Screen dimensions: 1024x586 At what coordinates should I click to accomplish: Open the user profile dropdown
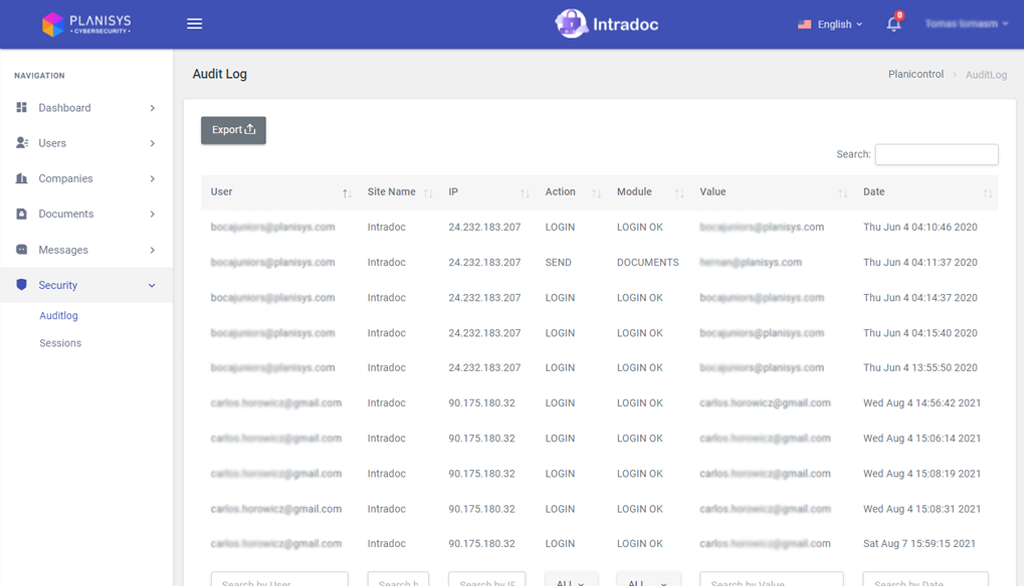pyautogui.click(x=966, y=24)
